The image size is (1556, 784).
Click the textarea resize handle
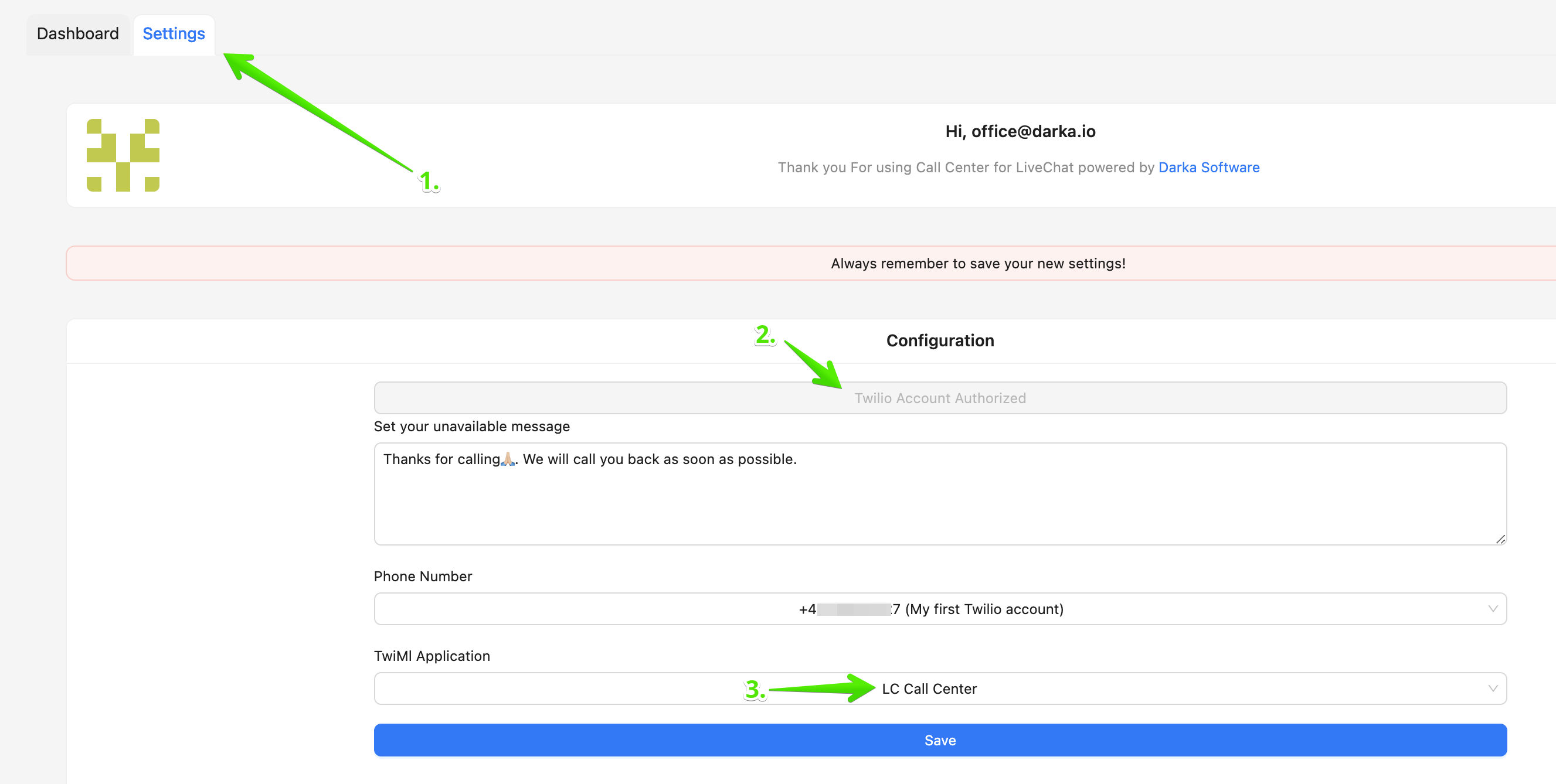click(x=1500, y=539)
